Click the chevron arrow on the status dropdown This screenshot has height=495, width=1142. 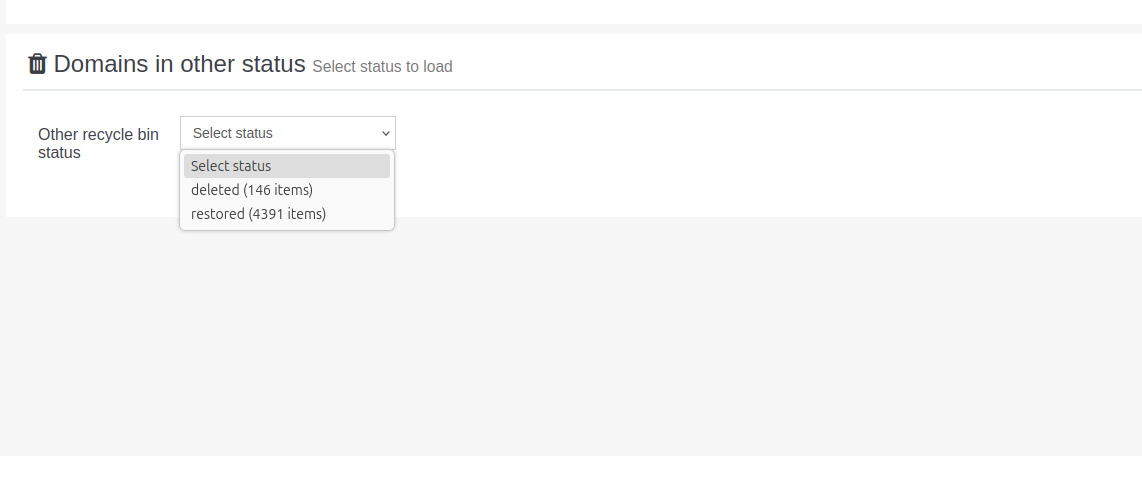point(386,133)
